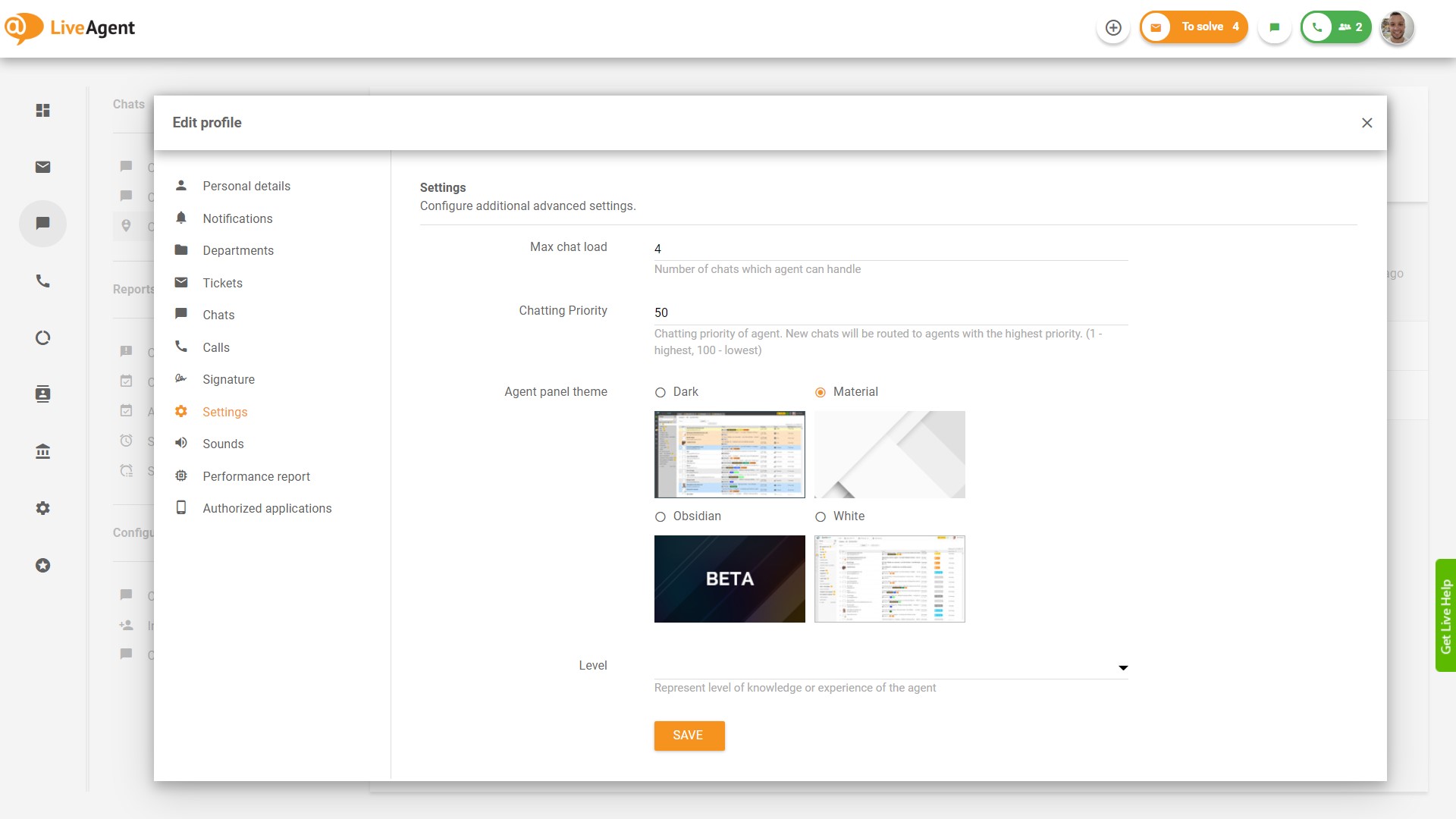Open Personal details section
1456x819 pixels.
[x=246, y=185]
